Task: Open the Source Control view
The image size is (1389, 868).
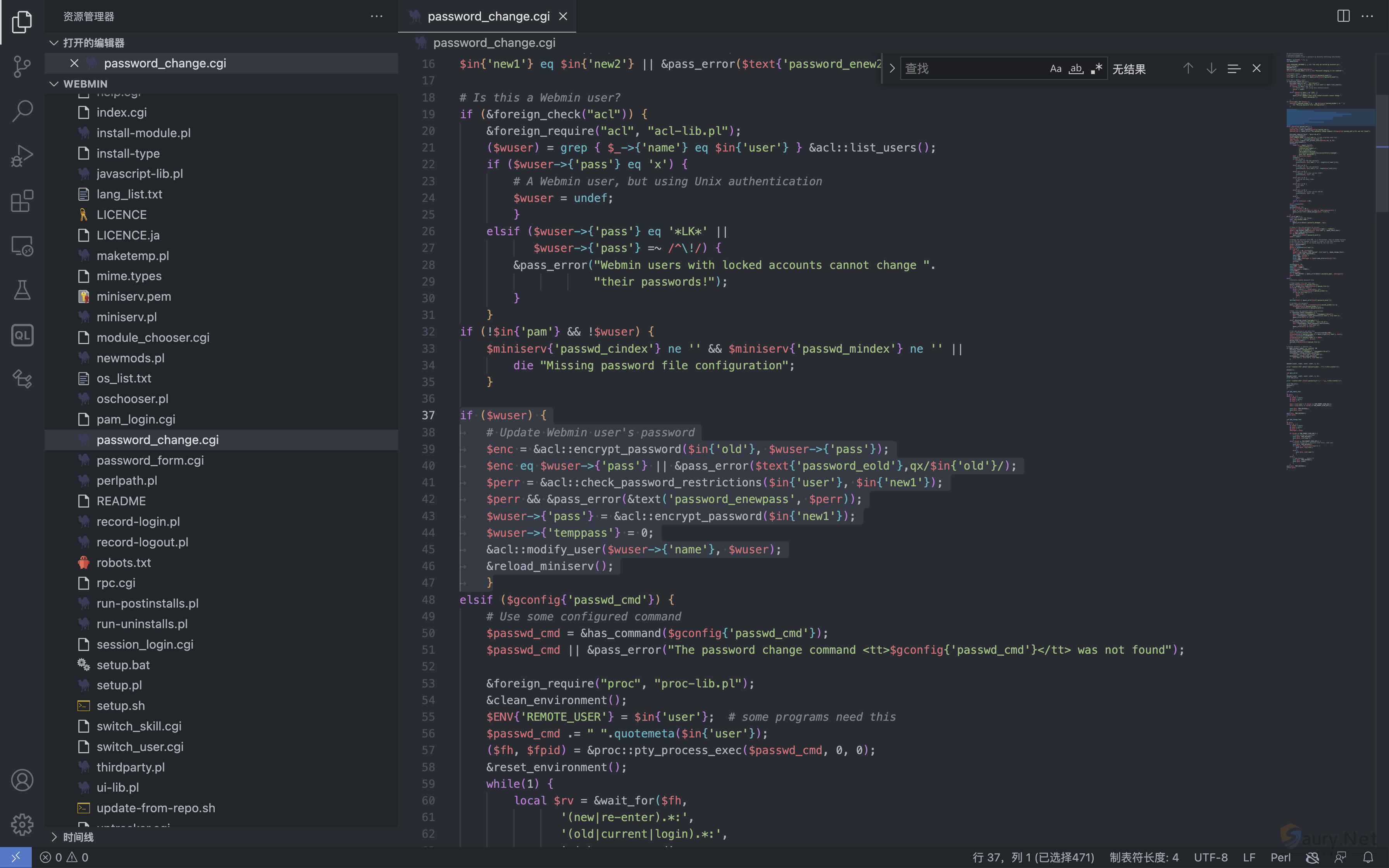Action: 22,66
